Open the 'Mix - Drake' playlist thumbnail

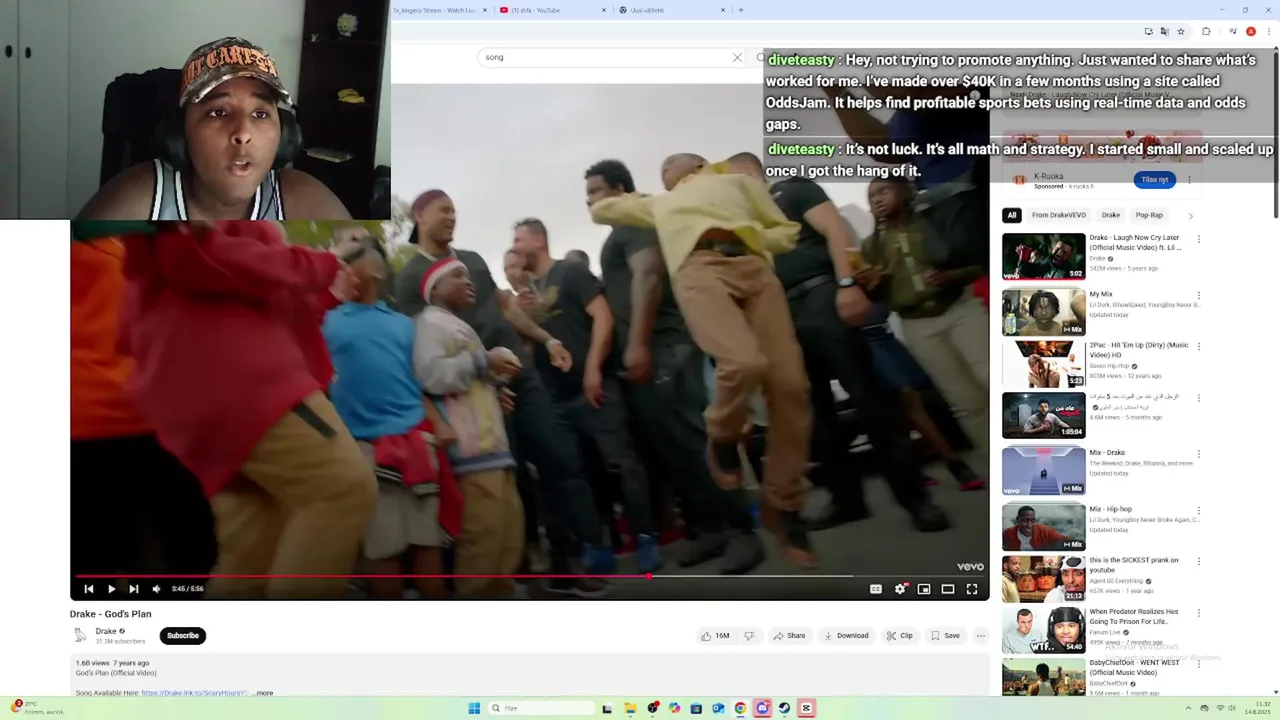click(1043, 471)
